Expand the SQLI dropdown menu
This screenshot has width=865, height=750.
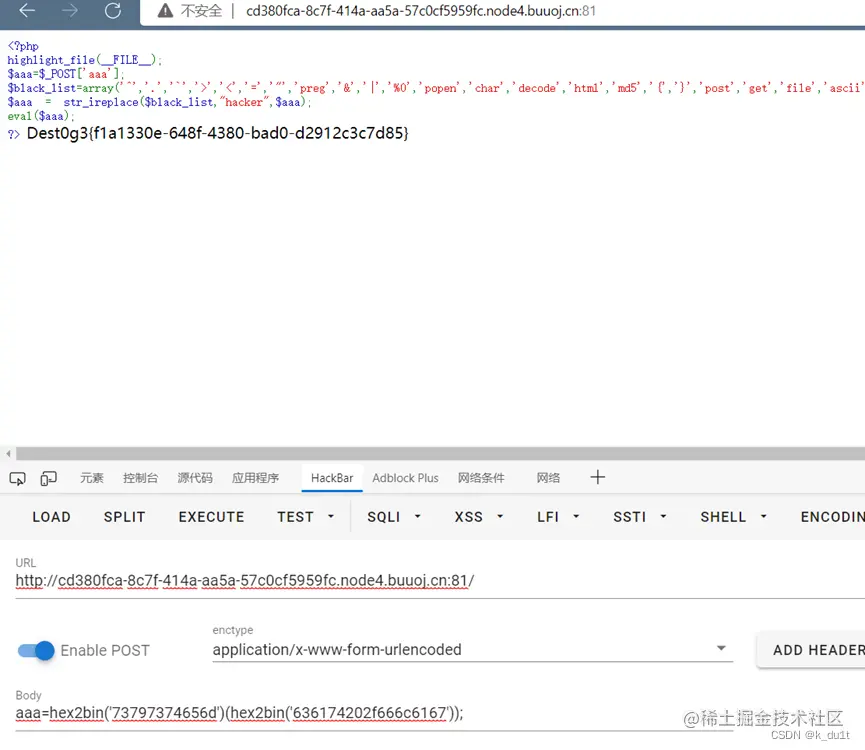click(394, 517)
